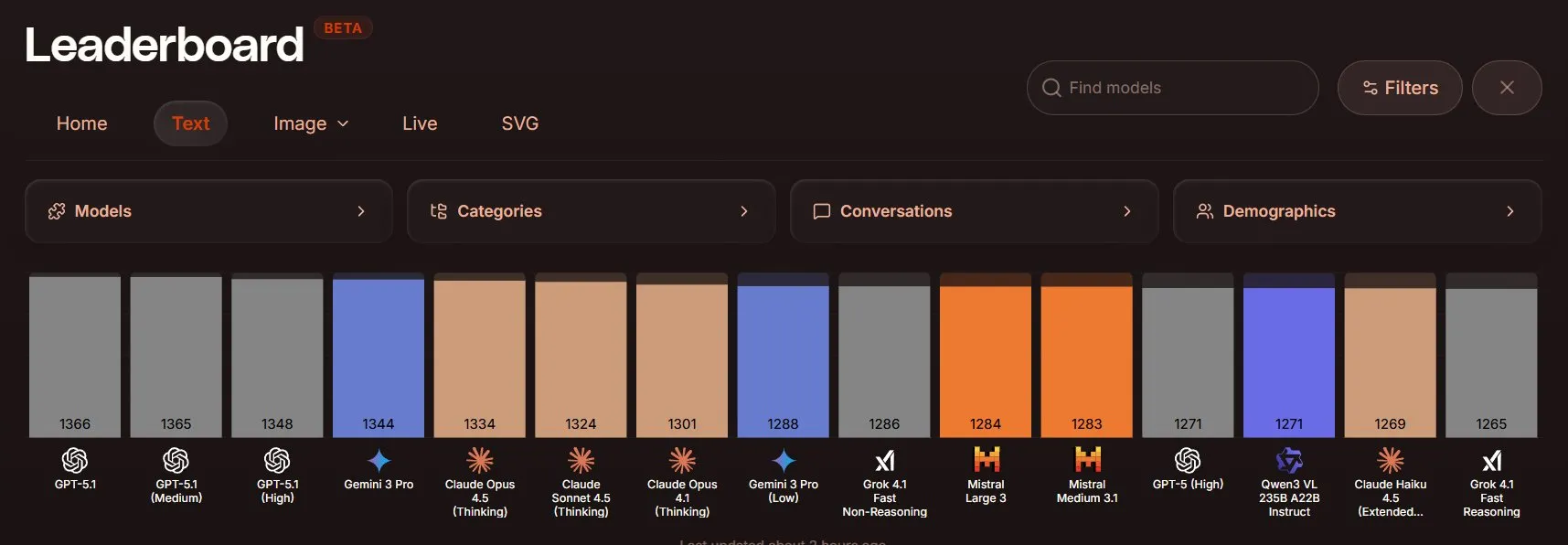1568x545 pixels.
Task: Click the Find models search field
Action: click(x=1172, y=88)
